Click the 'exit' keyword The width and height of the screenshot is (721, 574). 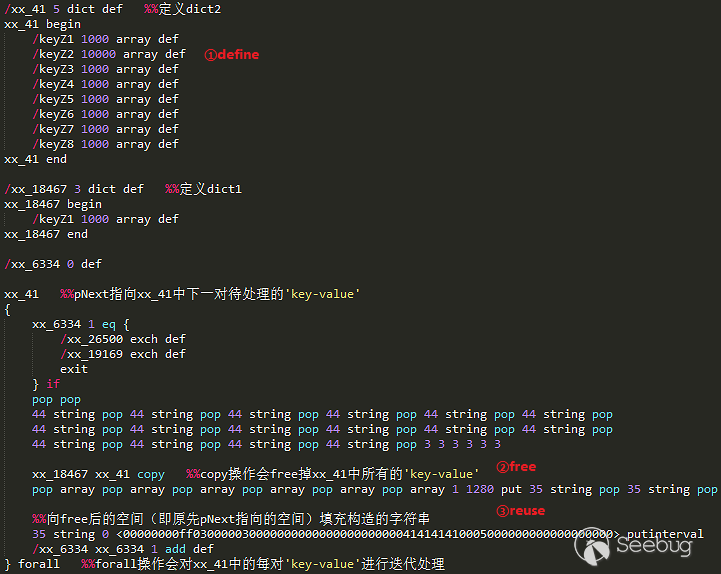(74, 369)
